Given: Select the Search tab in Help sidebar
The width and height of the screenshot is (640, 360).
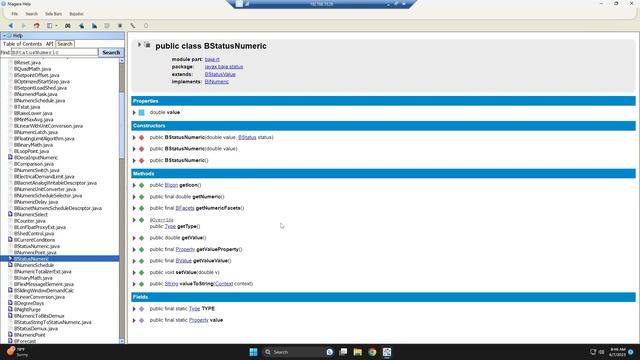Looking at the screenshot, I should [x=65, y=44].
